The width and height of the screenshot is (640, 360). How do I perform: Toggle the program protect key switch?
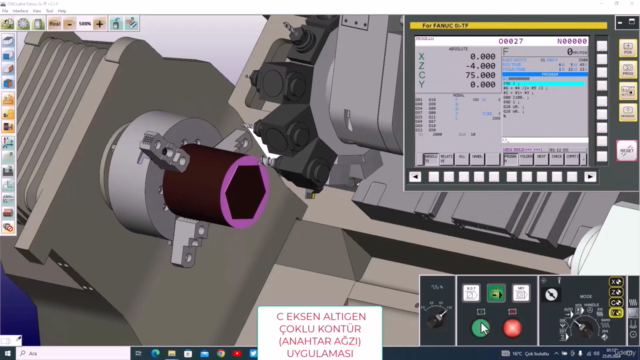[x=551, y=294]
